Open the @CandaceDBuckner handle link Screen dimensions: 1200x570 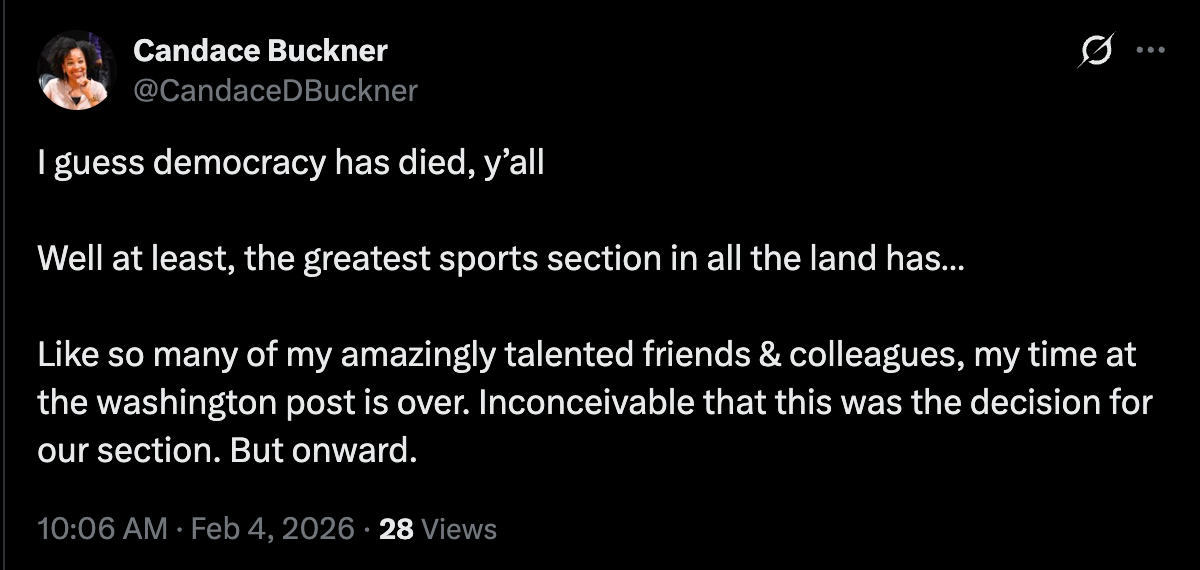(x=275, y=91)
